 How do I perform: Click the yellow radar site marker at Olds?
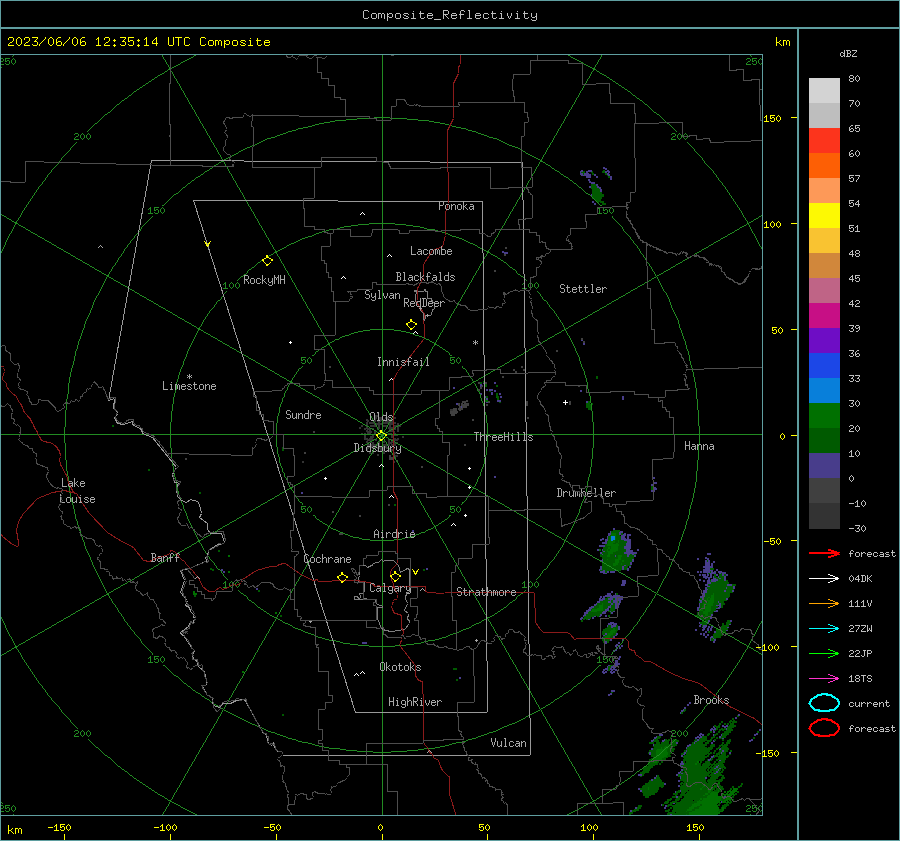tap(381, 436)
